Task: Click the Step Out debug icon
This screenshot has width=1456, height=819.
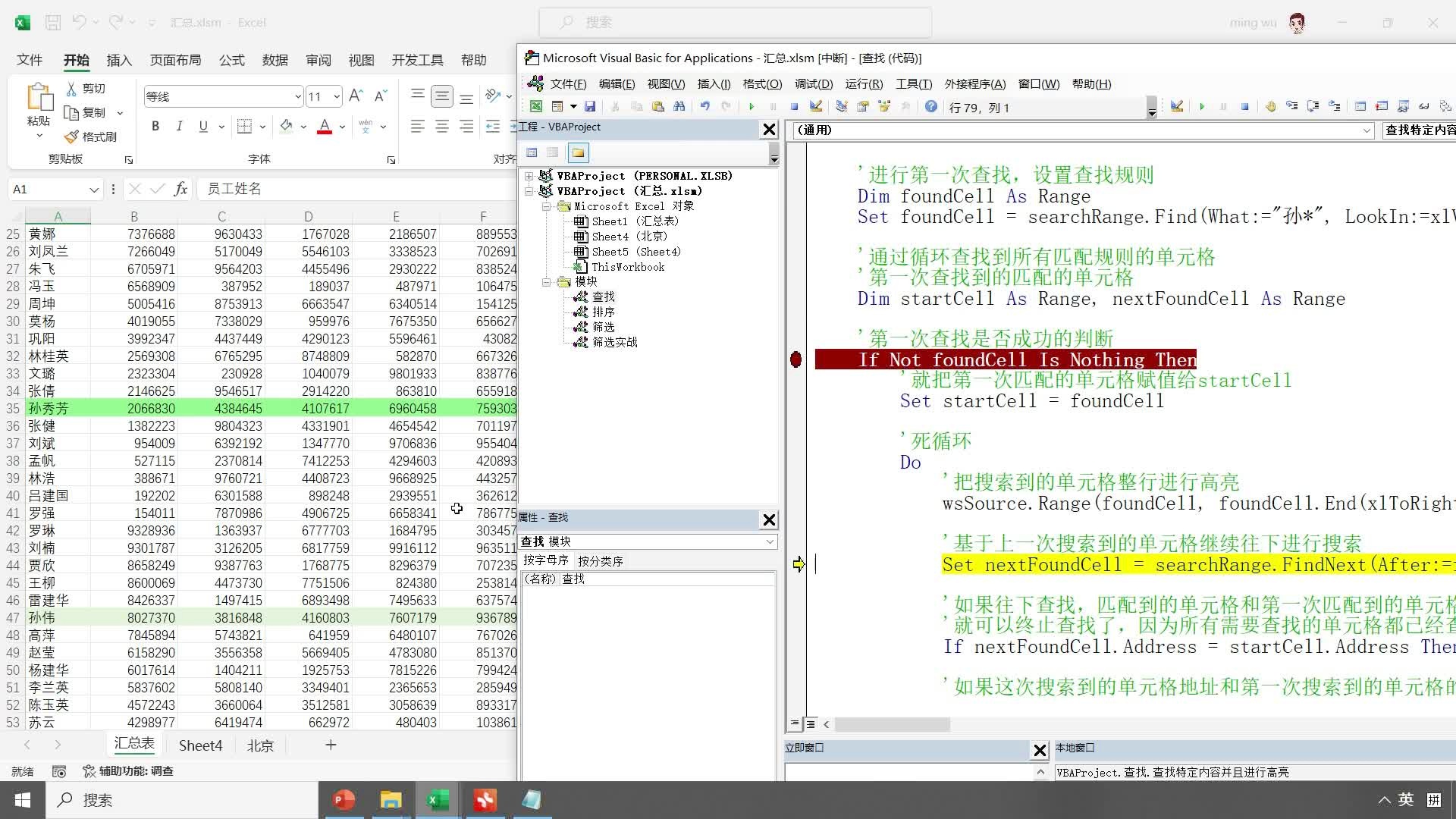Action: (1334, 107)
